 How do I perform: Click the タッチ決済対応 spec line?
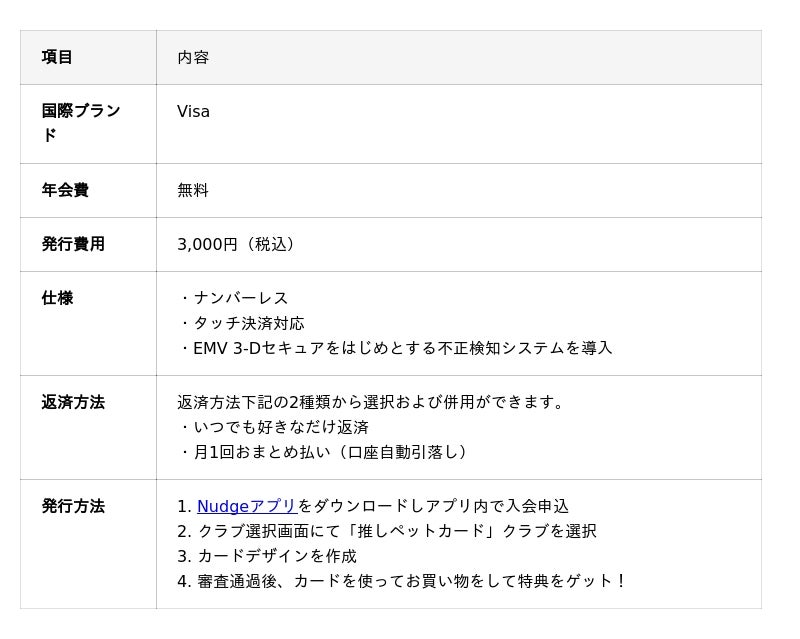click(x=243, y=323)
